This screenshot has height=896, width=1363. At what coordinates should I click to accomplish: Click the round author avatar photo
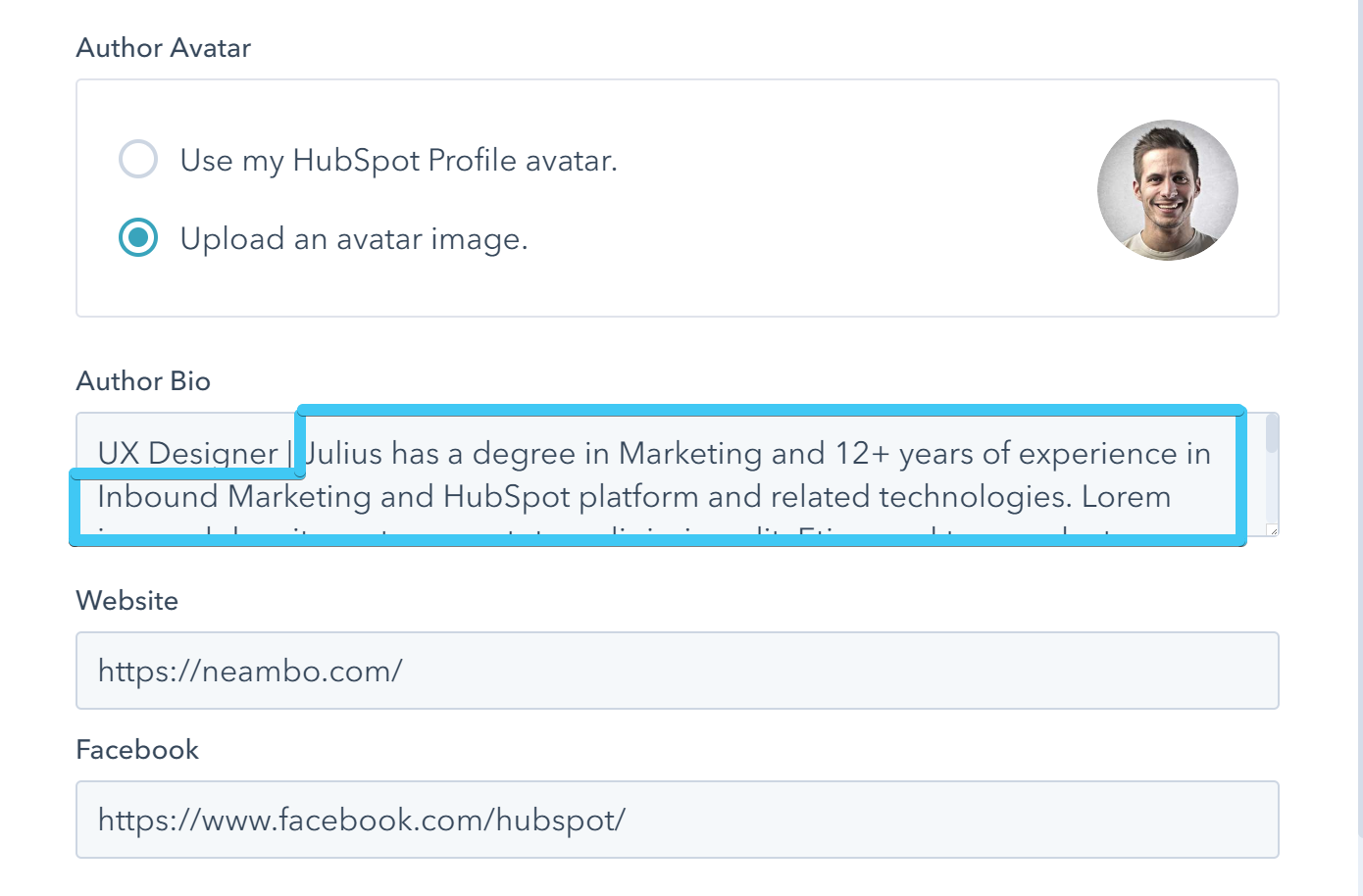pos(1167,190)
